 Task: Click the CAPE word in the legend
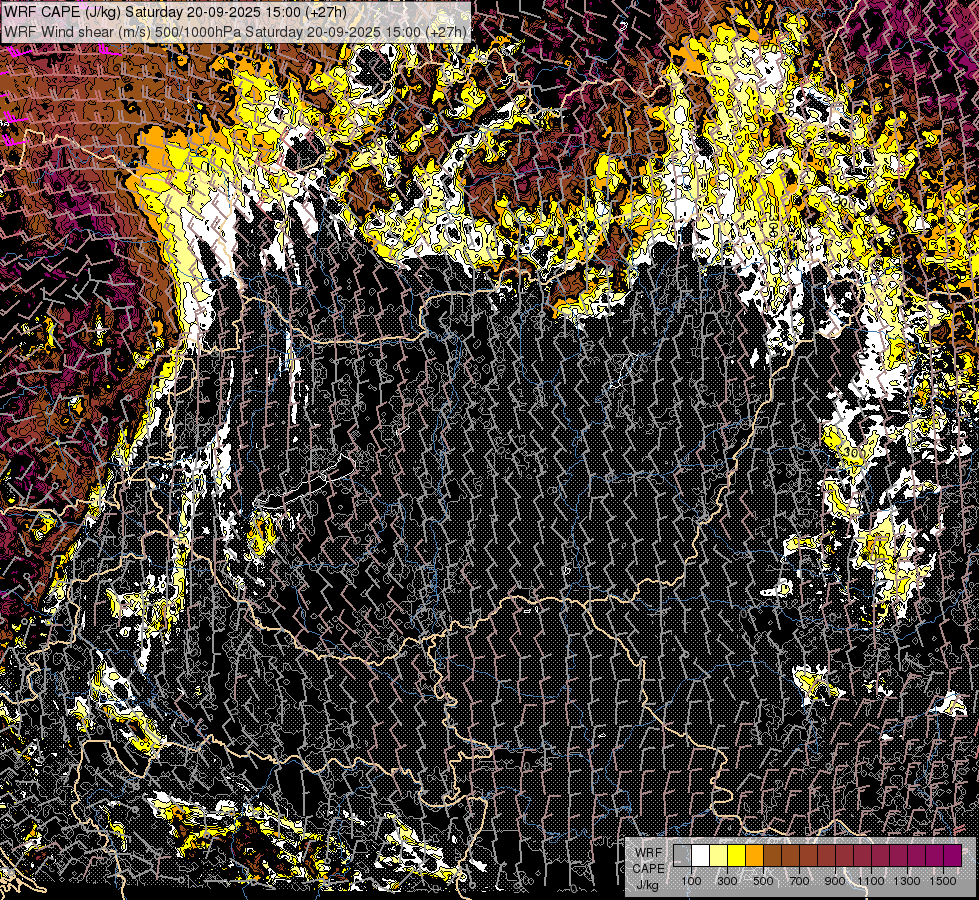(648, 869)
